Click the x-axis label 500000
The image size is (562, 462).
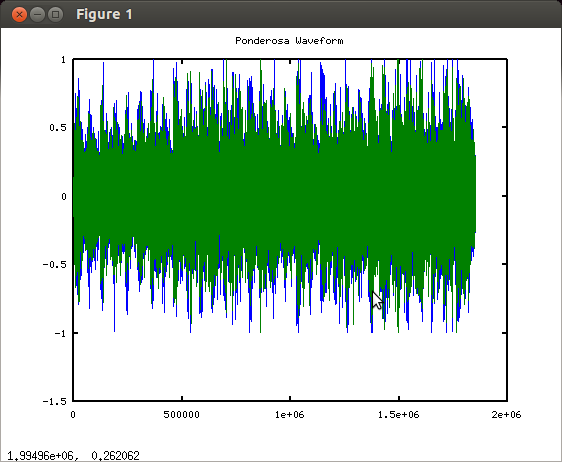(181, 415)
